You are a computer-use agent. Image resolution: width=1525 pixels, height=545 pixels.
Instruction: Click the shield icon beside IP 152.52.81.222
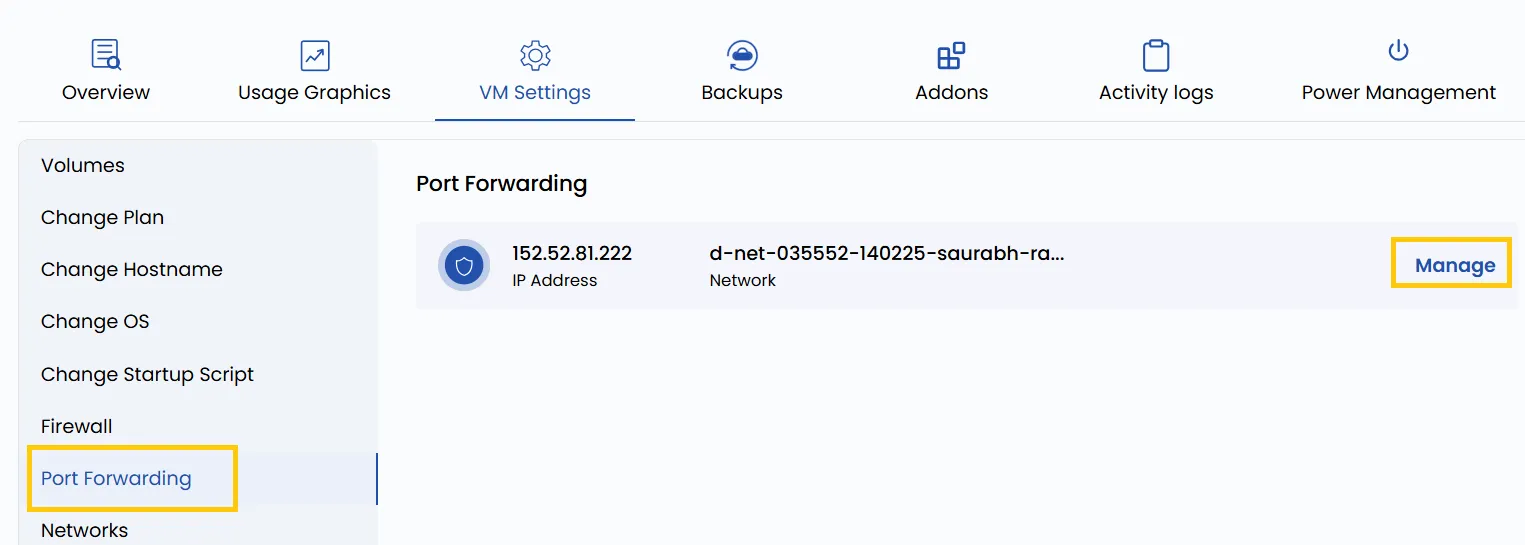464,265
